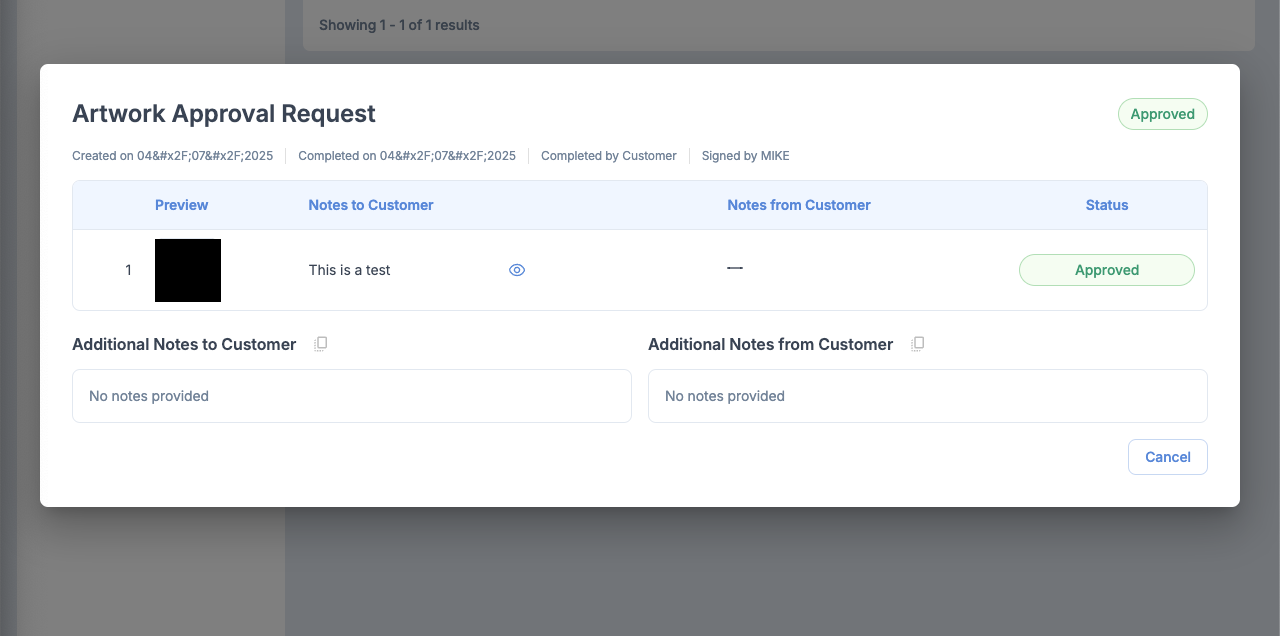
Task: Open the black artwork preview thumbnail
Action: click(188, 270)
